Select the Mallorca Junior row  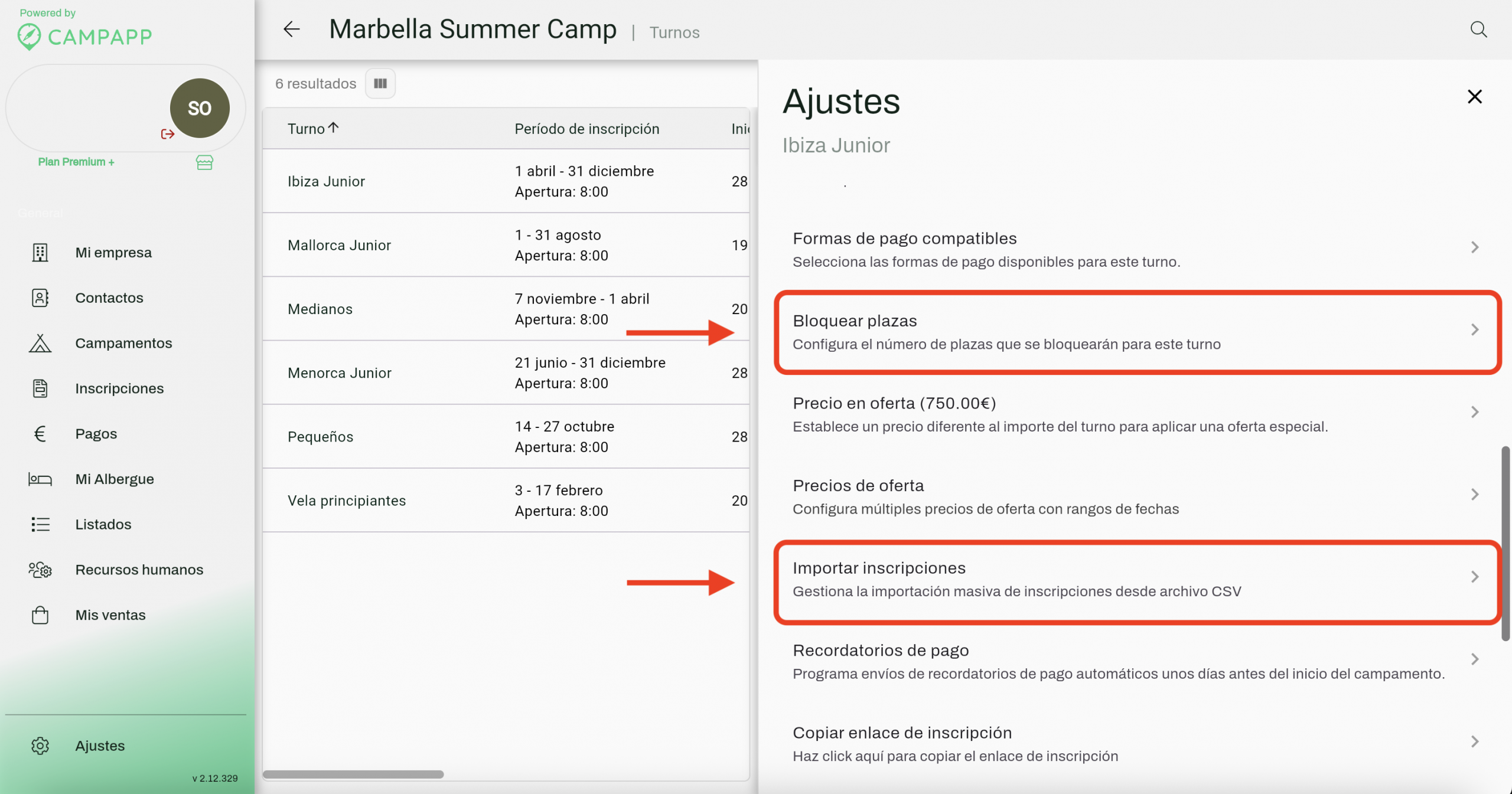[x=339, y=245]
